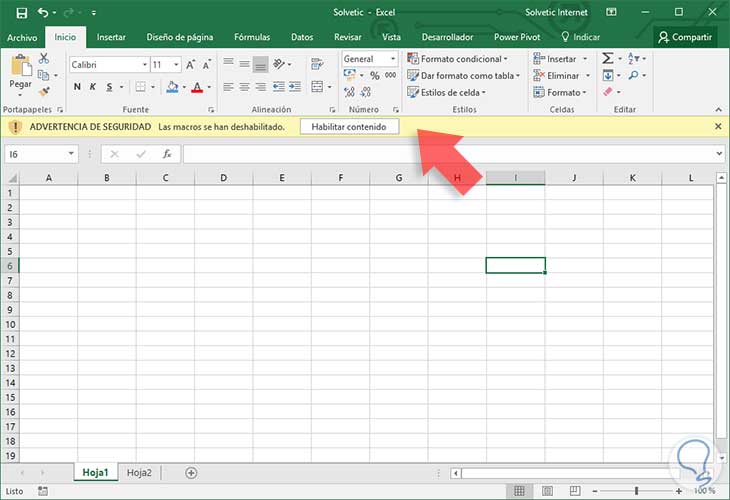Screen dimensions: 730x500
Task: Collapse the ribbon with the up chevron
Action: click(x=718, y=109)
